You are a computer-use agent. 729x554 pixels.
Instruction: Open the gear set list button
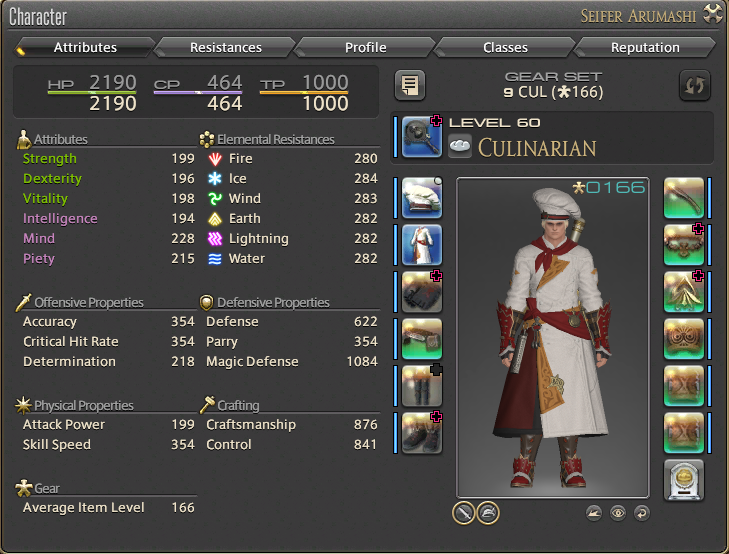410,85
